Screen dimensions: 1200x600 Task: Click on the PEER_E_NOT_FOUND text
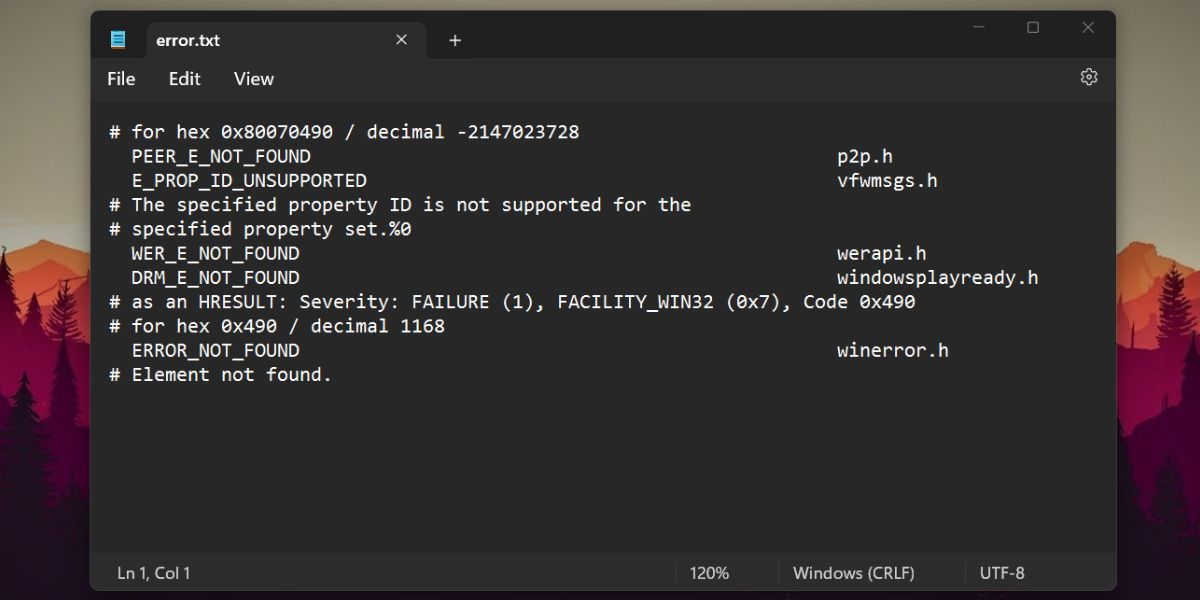pyautogui.click(x=221, y=157)
